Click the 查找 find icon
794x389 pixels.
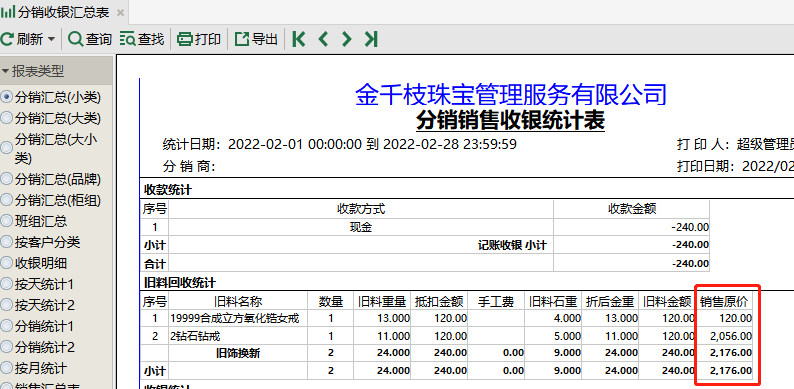[128, 39]
